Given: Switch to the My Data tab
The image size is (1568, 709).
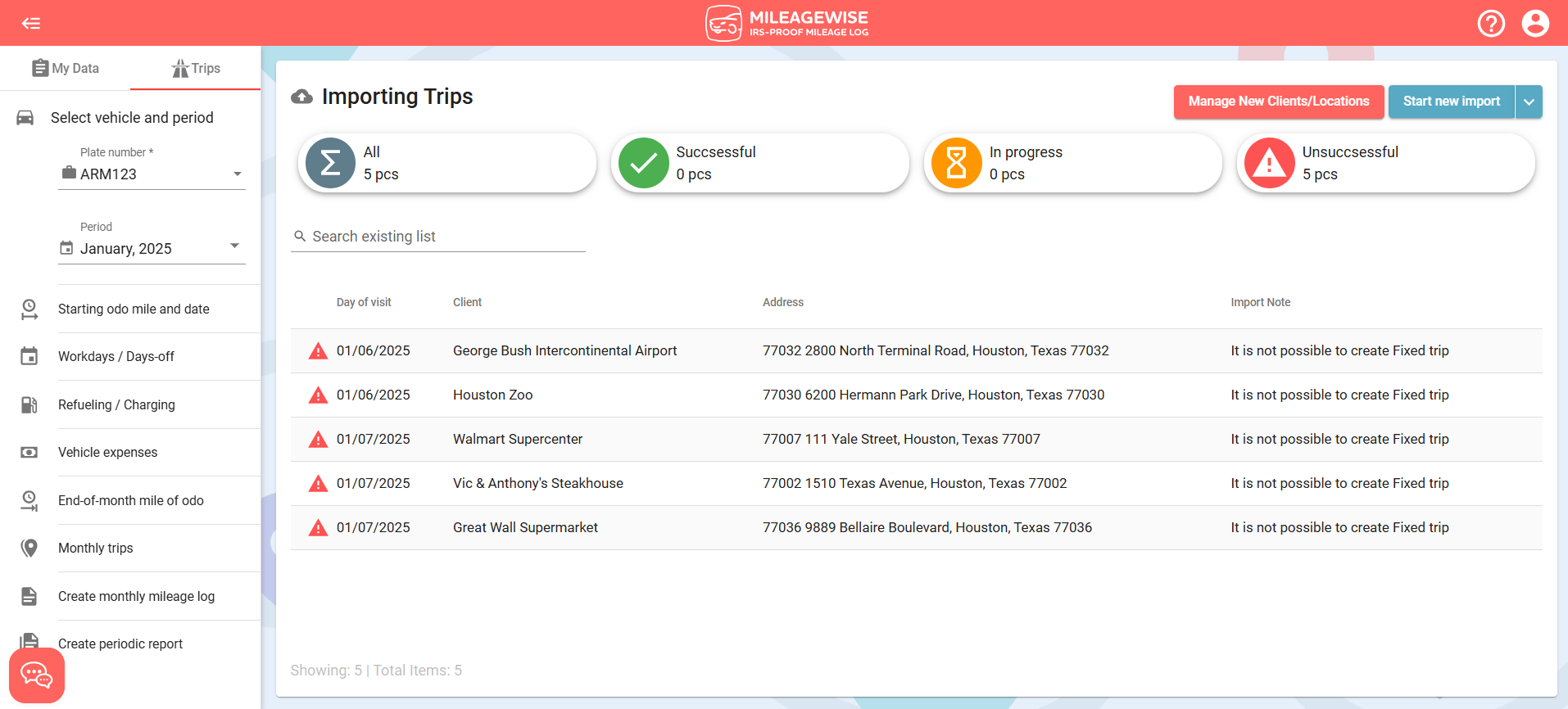Looking at the screenshot, I should [x=66, y=68].
